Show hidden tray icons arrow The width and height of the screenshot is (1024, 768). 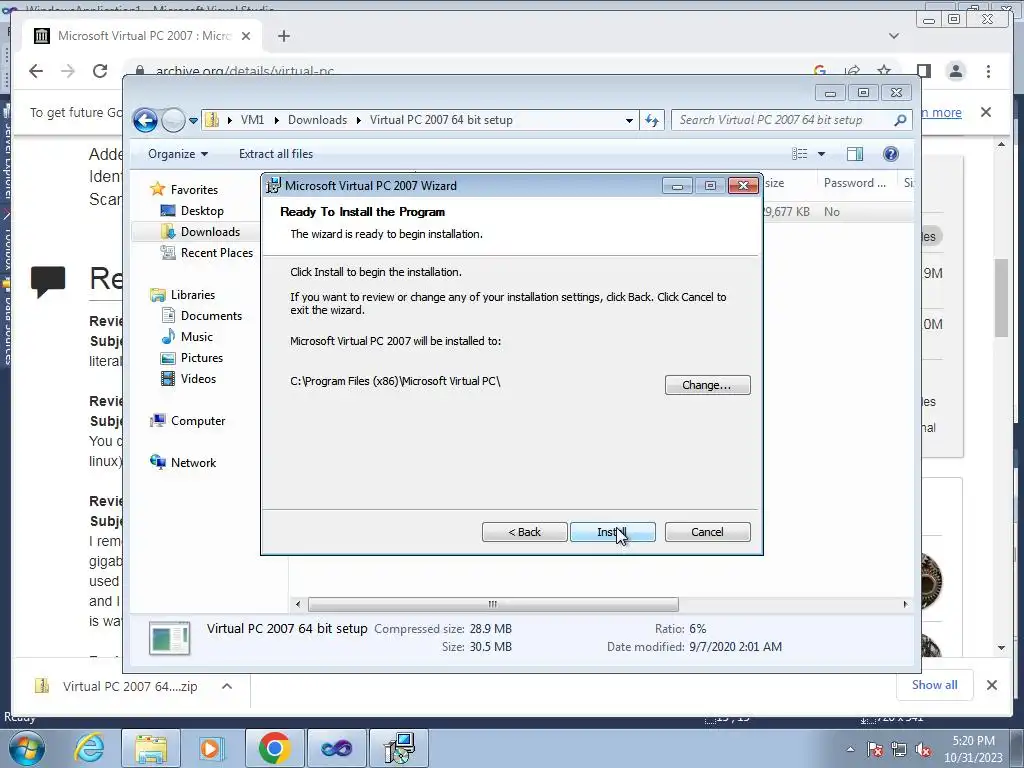point(850,750)
